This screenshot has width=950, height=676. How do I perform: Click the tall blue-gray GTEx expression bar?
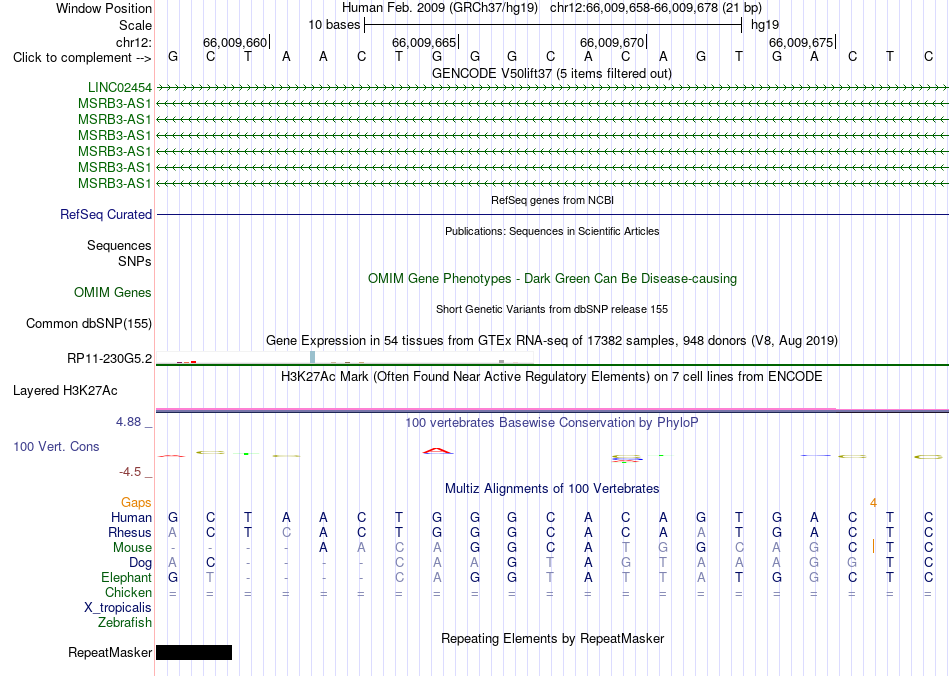pyautogui.click(x=313, y=357)
